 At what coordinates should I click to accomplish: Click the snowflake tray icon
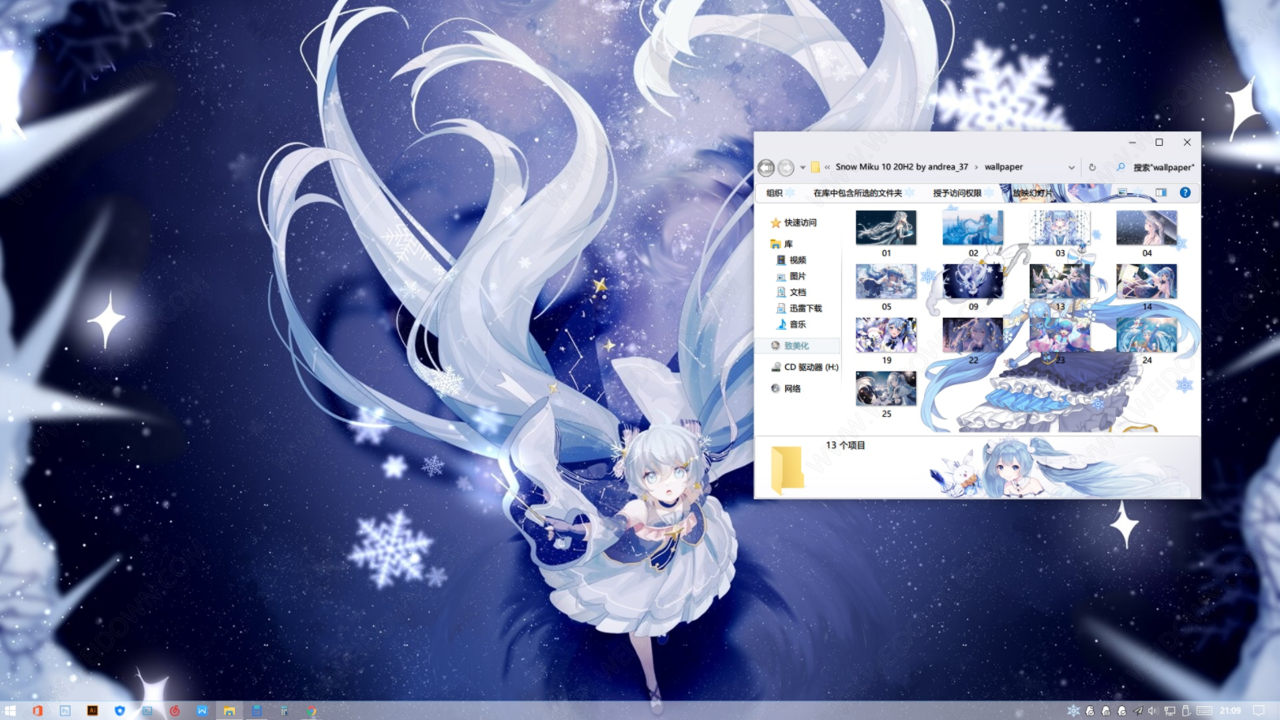point(1073,711)
